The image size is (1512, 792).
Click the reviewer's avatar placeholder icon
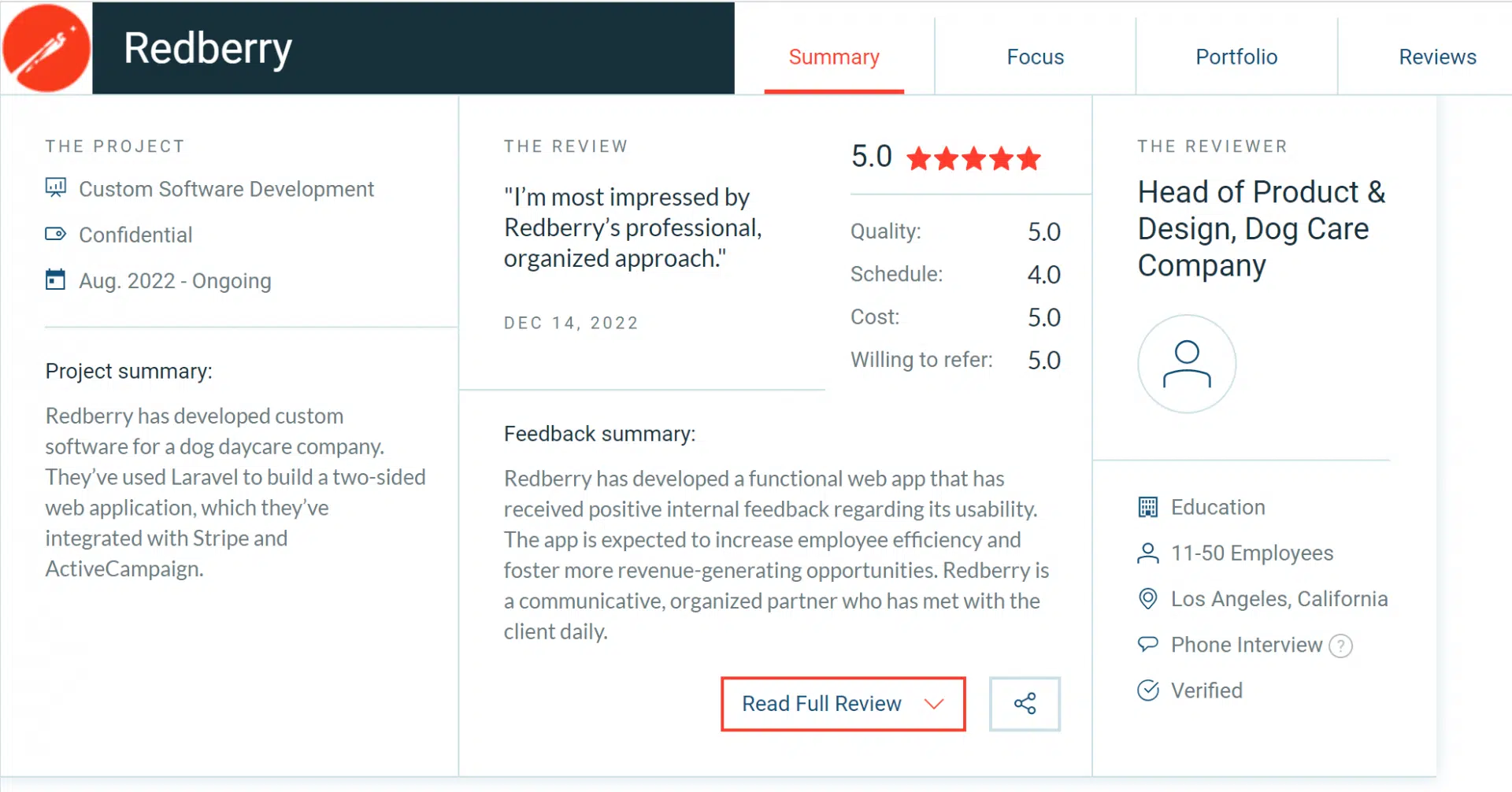[1186, 363]
